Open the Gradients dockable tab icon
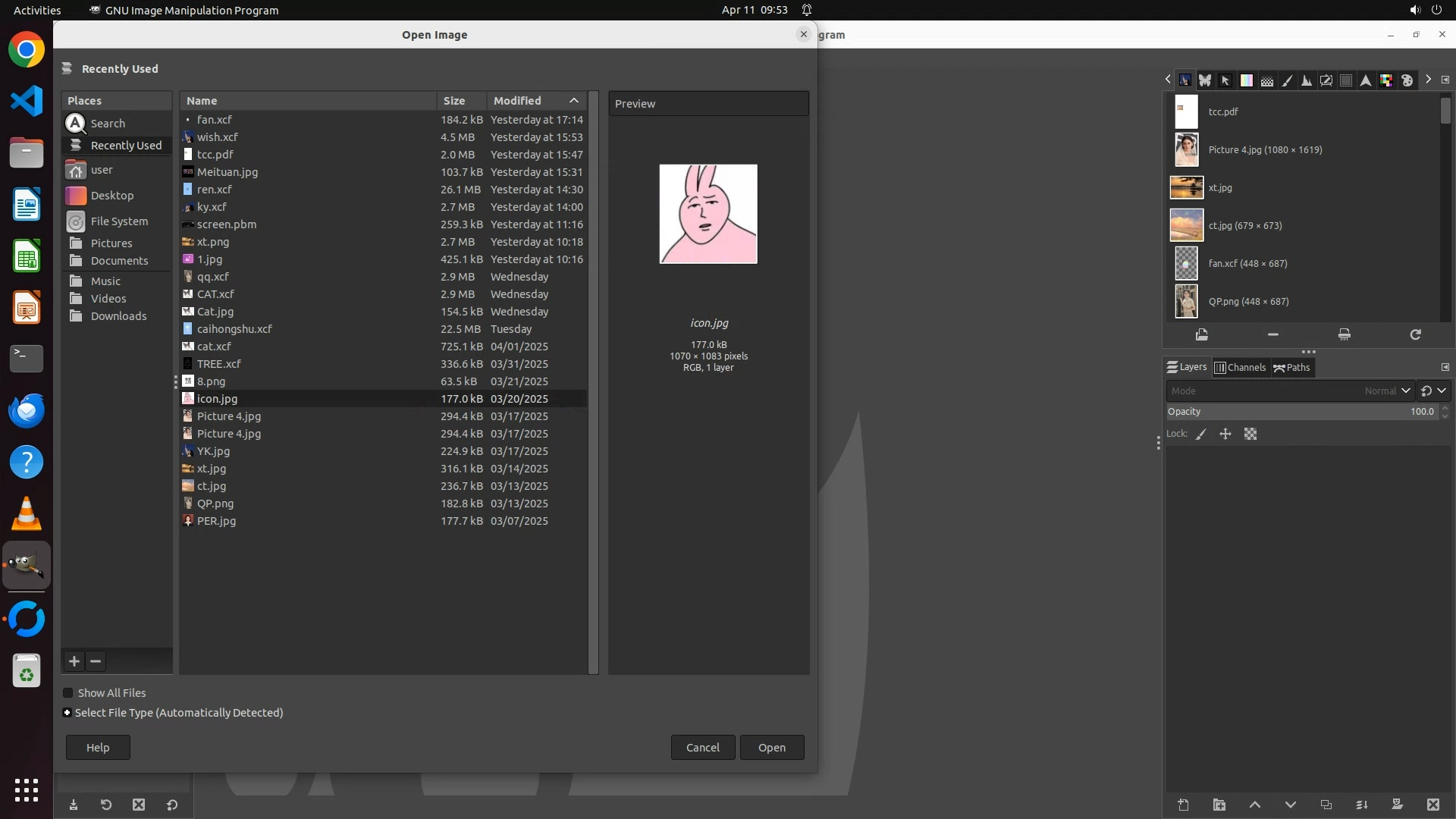Viewport: 1456px width, 819px height. click(1246, 80)
